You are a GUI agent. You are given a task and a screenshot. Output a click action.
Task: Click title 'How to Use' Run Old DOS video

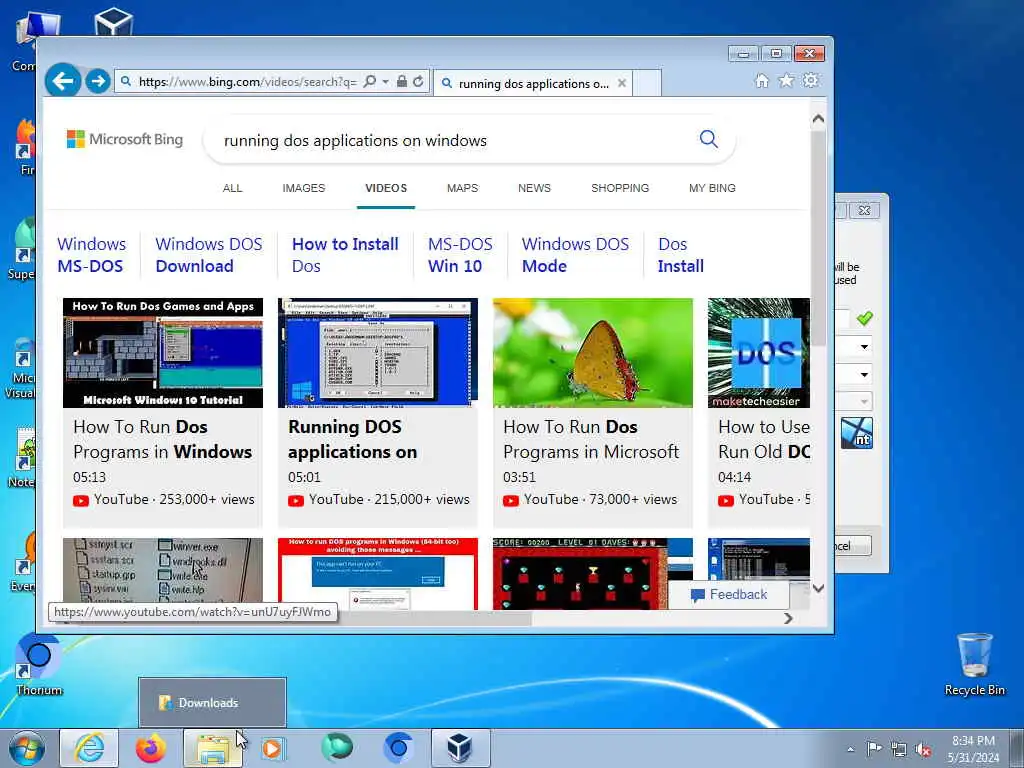pos(764,440)
